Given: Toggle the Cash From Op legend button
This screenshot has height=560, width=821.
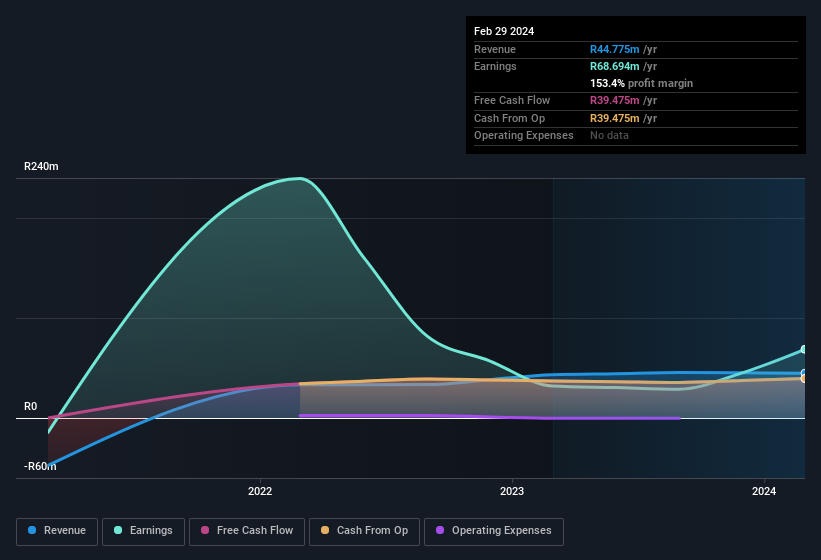Looking at the screenshot, I should pyautogui.click(x=364, y=532).
